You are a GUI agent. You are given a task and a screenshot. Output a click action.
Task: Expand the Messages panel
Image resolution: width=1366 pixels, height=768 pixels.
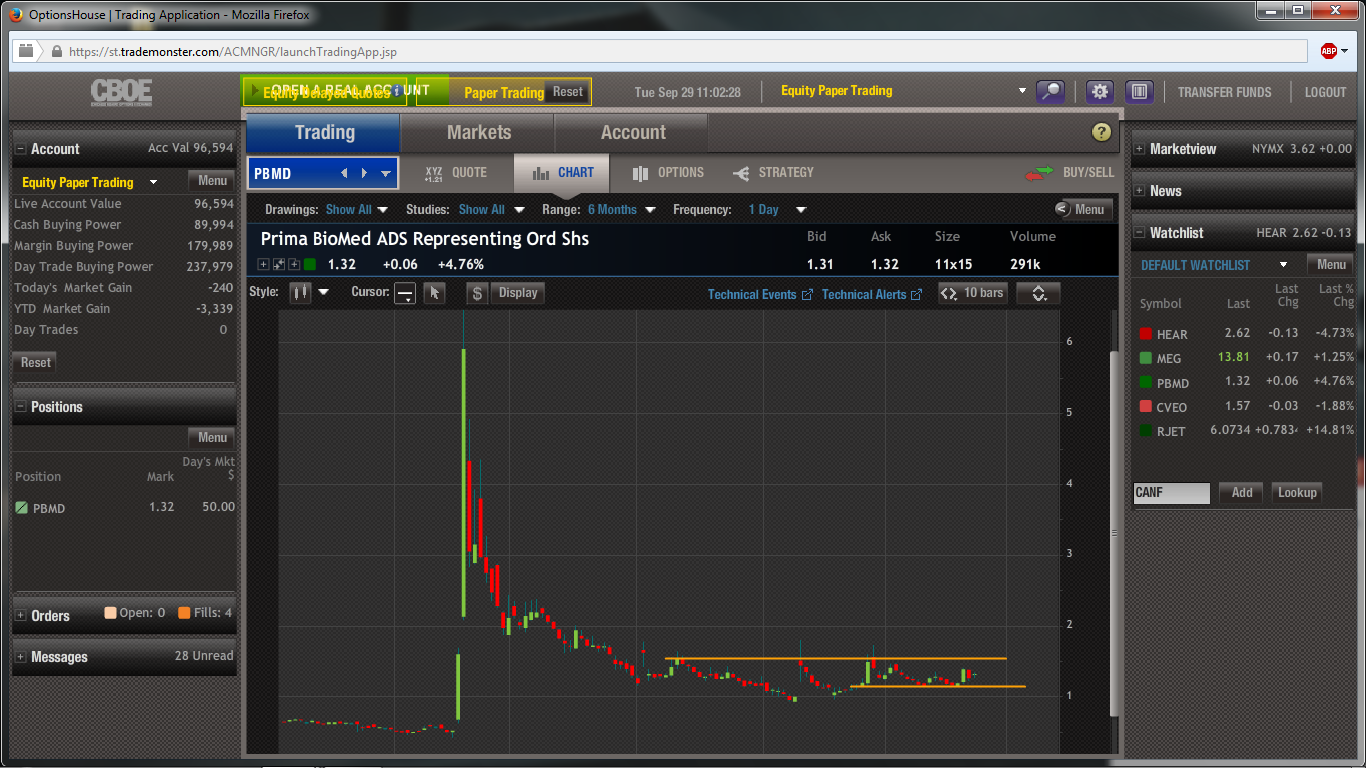click(x=20, y=657)
